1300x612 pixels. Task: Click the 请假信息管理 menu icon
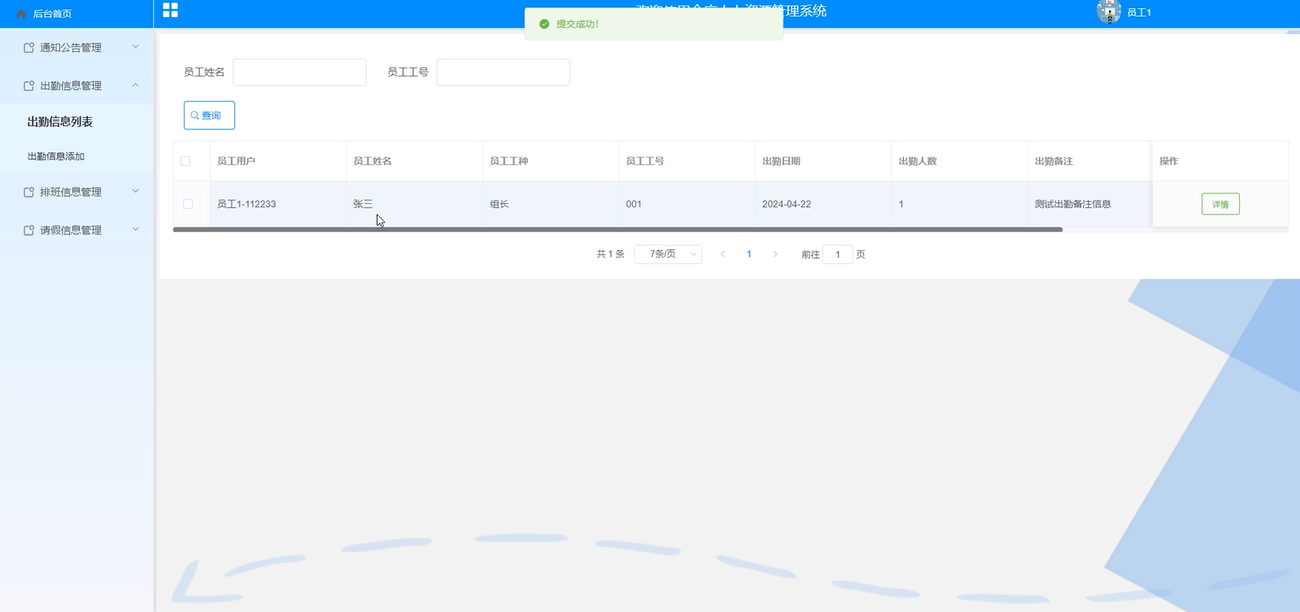(29, 230)
